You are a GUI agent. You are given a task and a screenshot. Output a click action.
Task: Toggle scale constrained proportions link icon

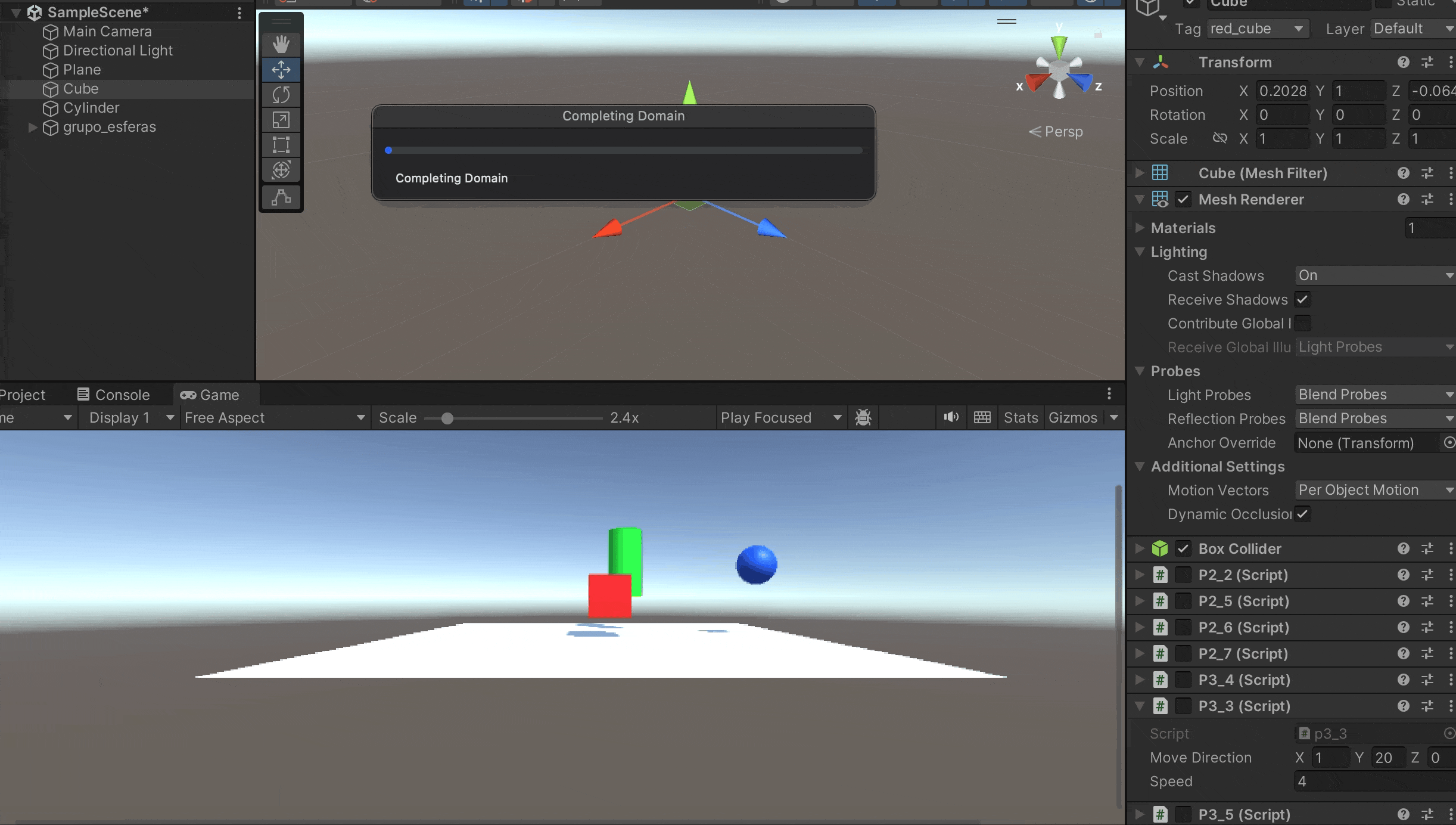coord(1219,138)
